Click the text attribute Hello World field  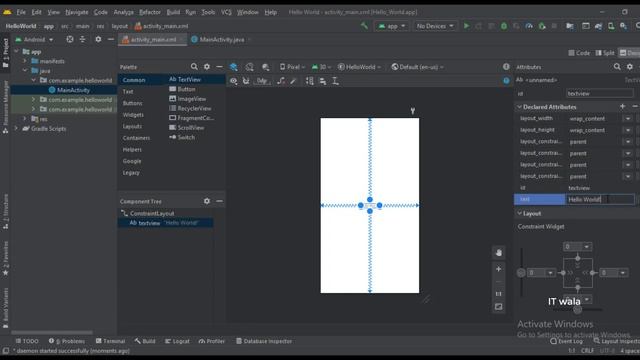pyautogui.click(x=600, y=200)
